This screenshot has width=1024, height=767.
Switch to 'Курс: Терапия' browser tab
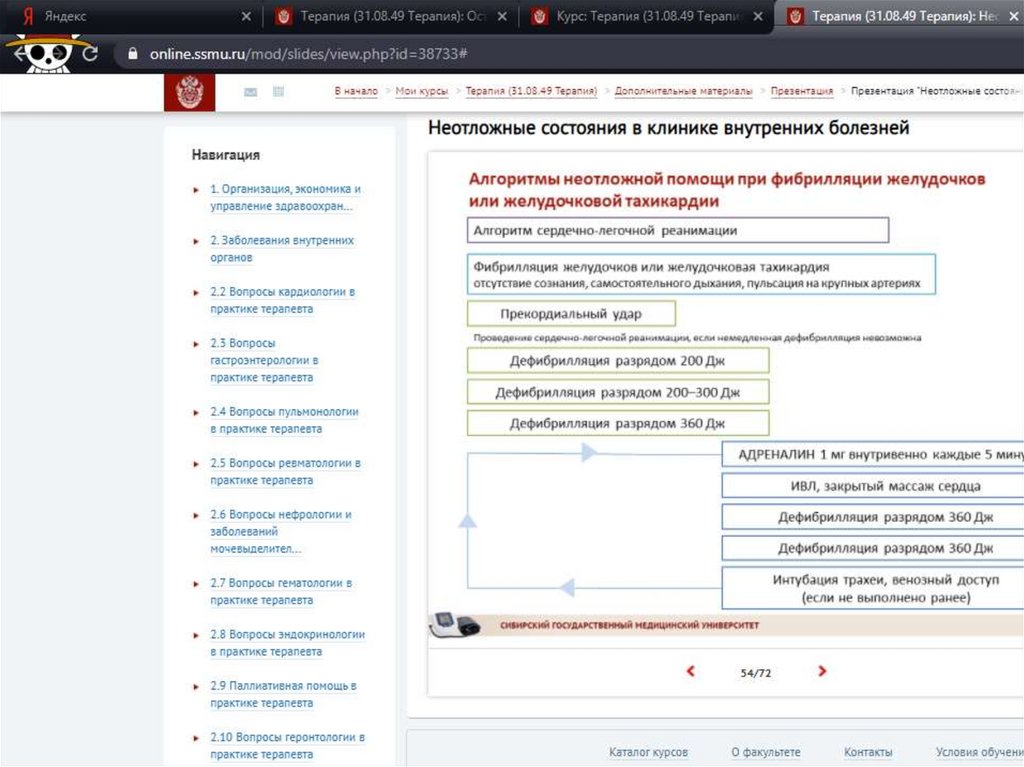(646, 16)
